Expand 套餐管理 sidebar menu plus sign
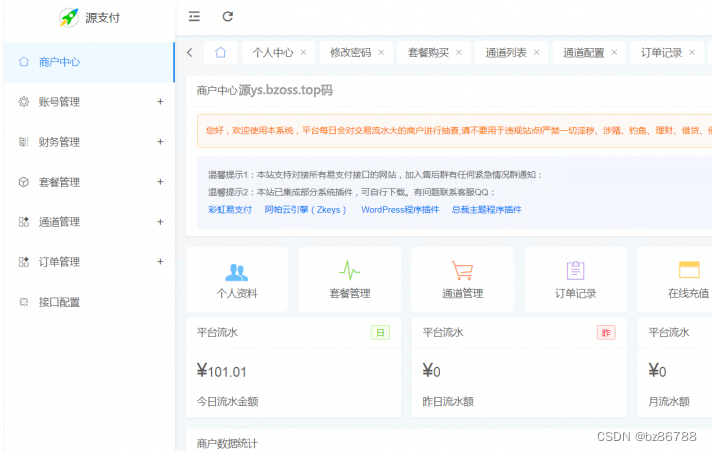Screen dimensions: 712x451 point(160,182)
